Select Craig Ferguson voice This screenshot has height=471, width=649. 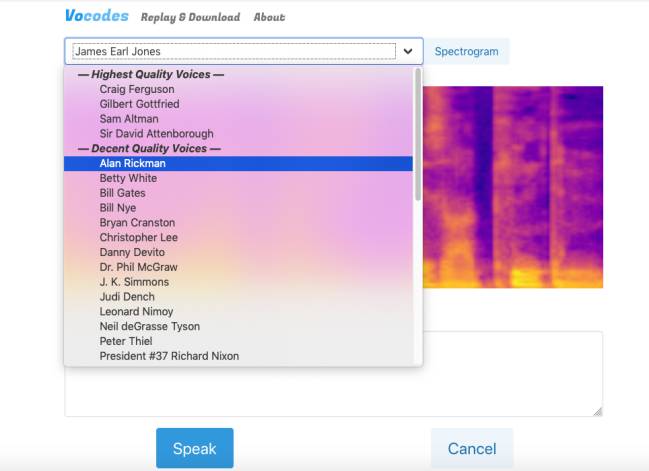[137, 89]
